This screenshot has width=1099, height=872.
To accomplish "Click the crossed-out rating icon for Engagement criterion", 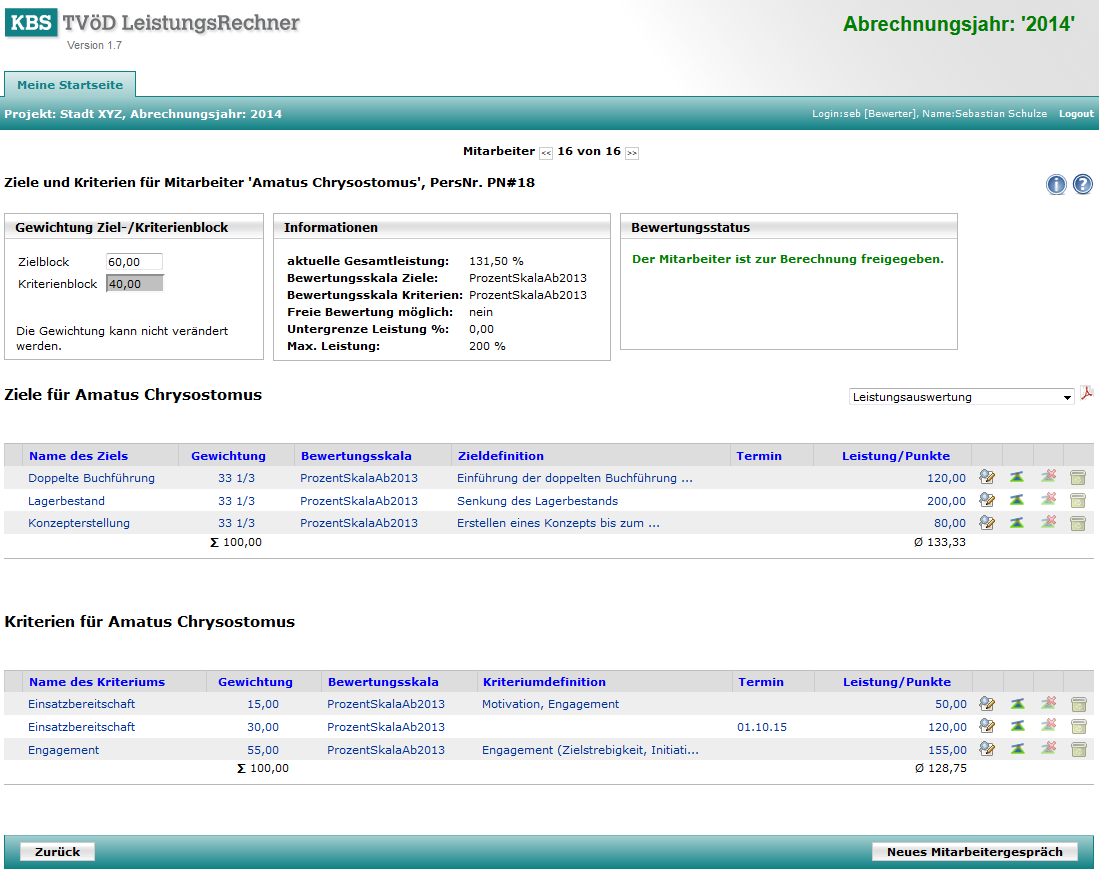I will [x=1049, y=748].
